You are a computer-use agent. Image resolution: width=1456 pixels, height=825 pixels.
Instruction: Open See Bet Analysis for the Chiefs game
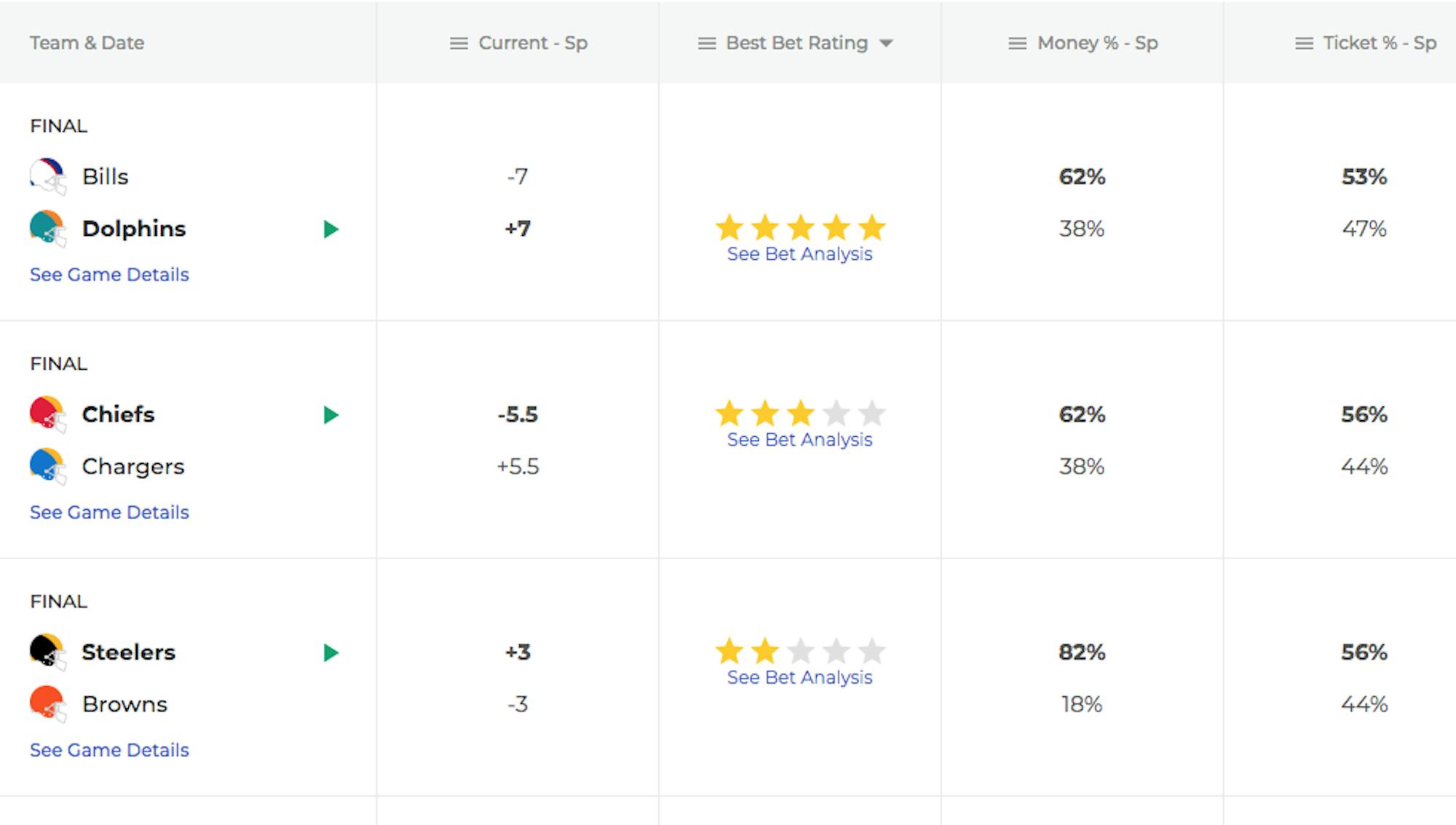pyautogui.click(x=799, y=440)
